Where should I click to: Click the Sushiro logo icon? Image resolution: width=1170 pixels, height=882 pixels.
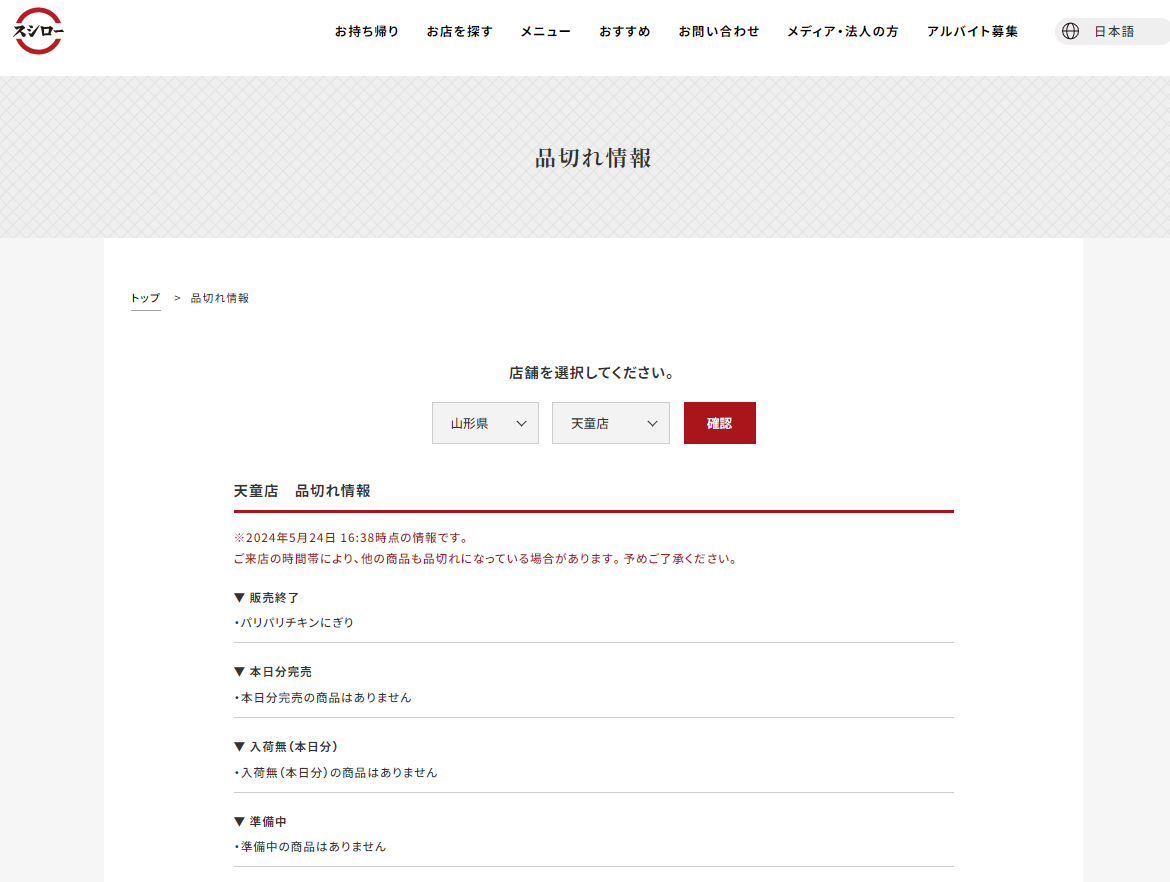click(39, 31)
